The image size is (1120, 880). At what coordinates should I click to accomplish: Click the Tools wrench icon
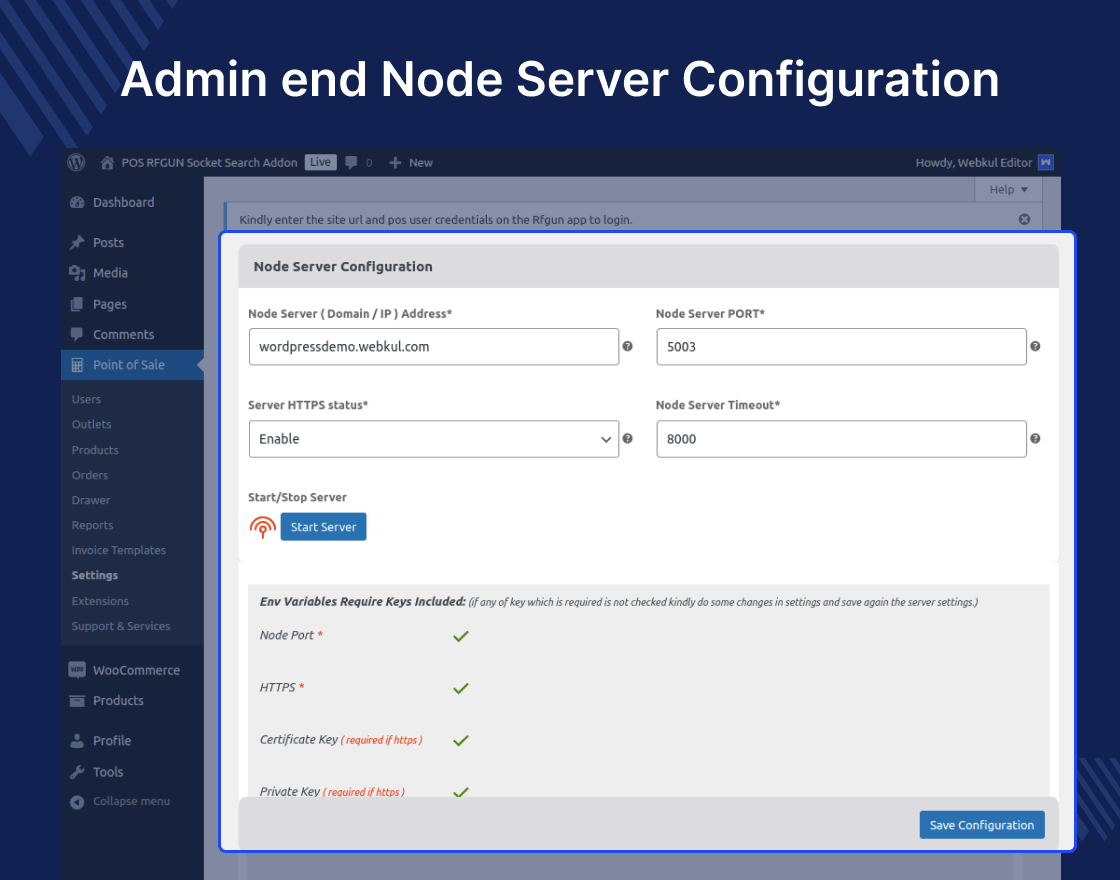coord(77,772)
